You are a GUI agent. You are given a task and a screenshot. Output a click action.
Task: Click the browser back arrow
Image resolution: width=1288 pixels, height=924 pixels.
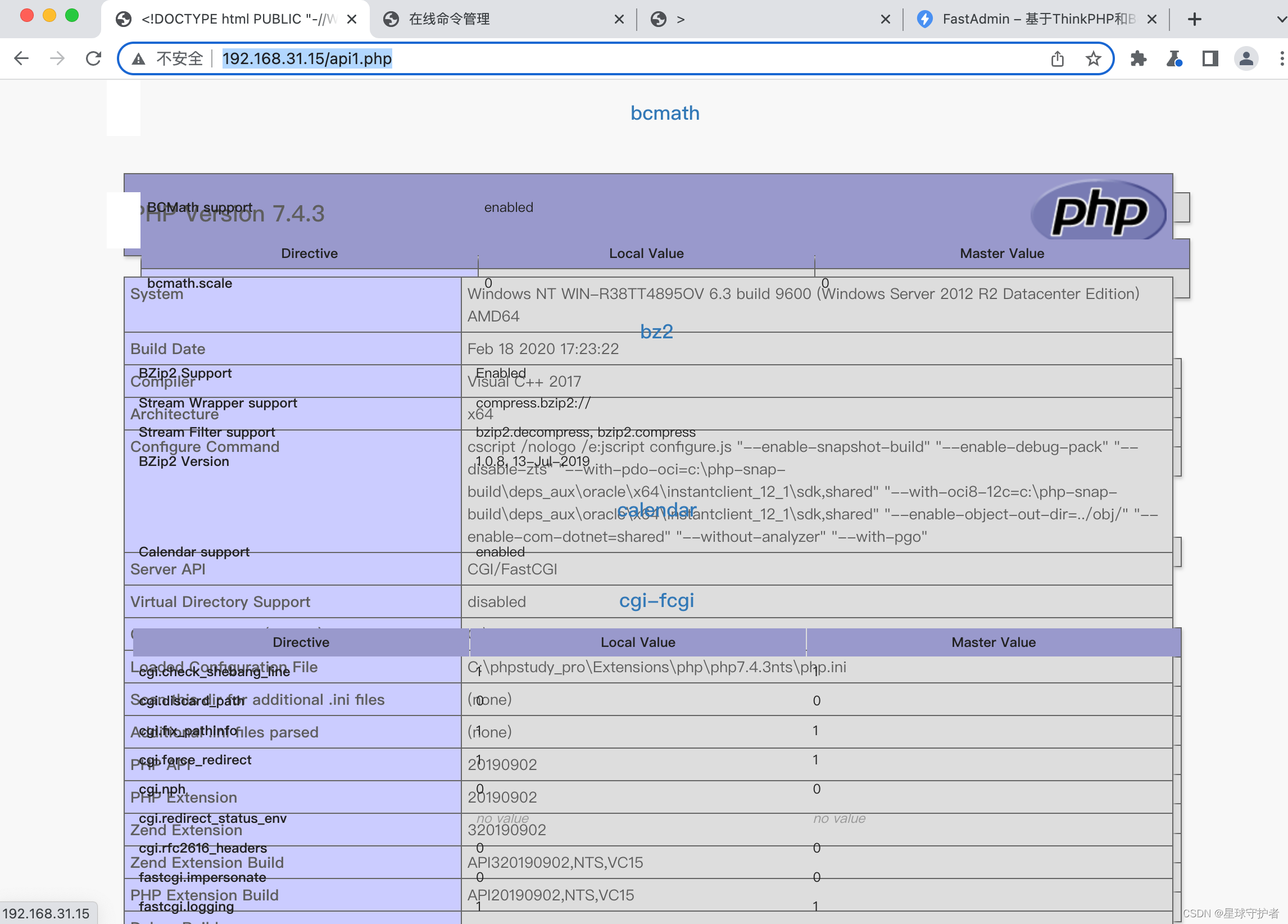(21, 58)
